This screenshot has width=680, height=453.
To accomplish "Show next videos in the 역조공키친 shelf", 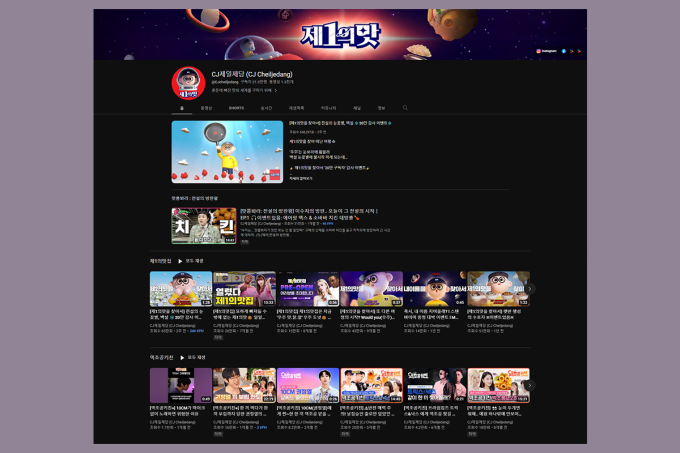I will click(x=530, y=385).
